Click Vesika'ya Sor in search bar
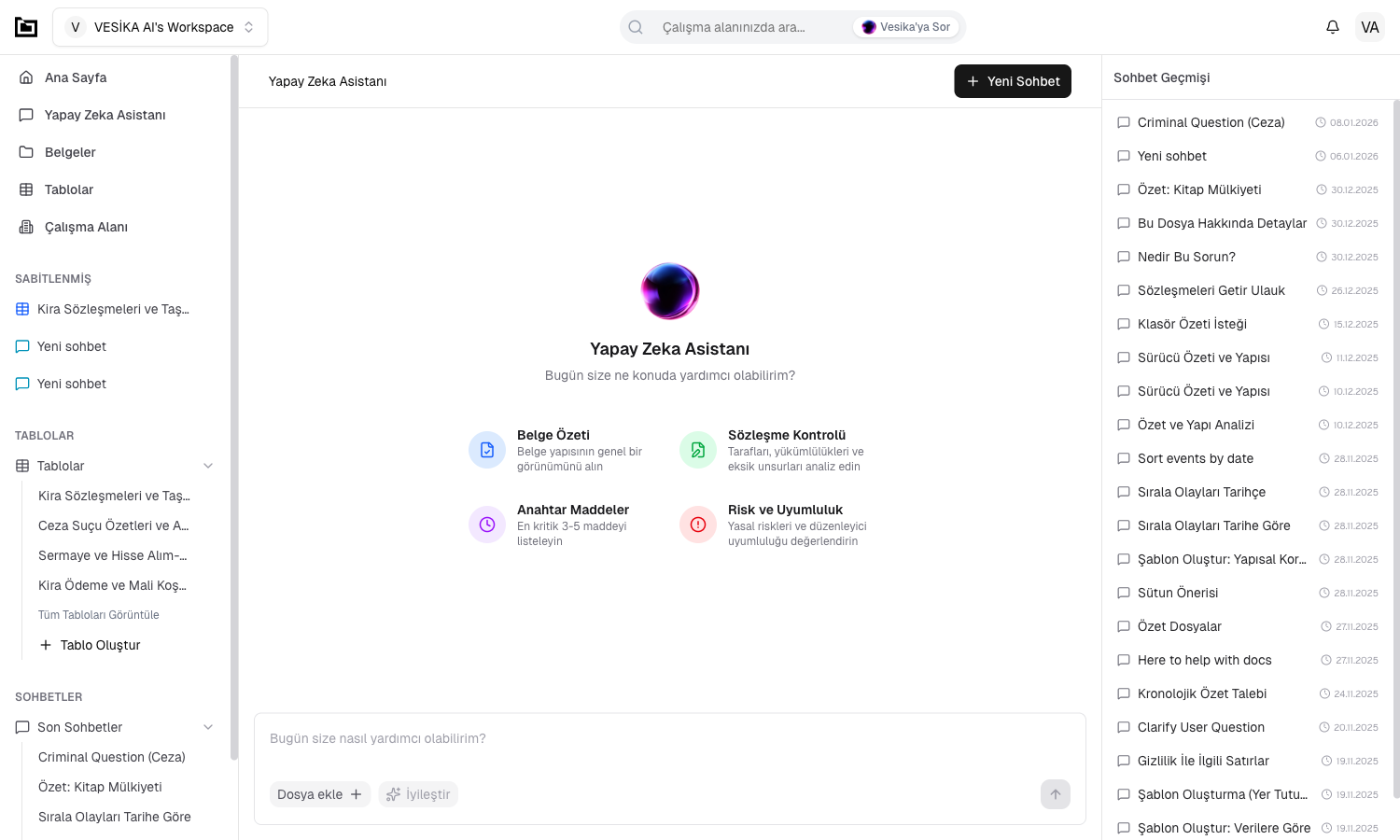 point(906,27)
